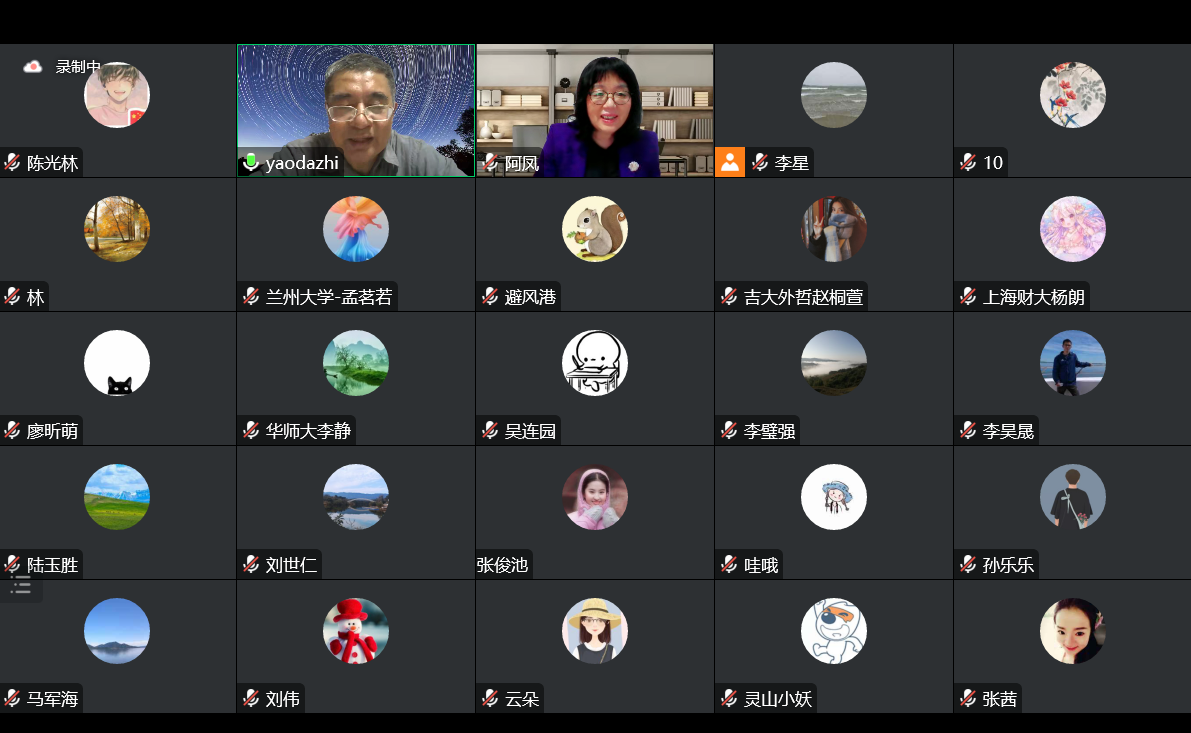Click the muted mic icon next to 马军海
This screenshot has height=733, width=1191.
[x=13, y=699]
